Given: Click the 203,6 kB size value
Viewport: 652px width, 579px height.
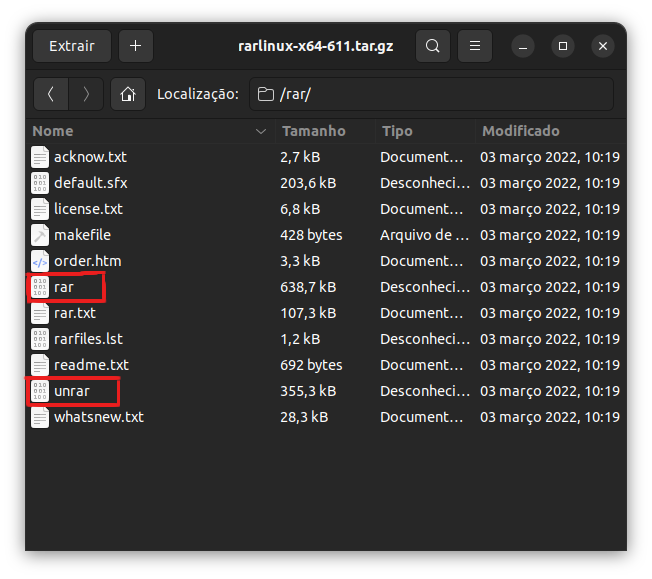Looking at the screenshot, I should coord(308,183).
